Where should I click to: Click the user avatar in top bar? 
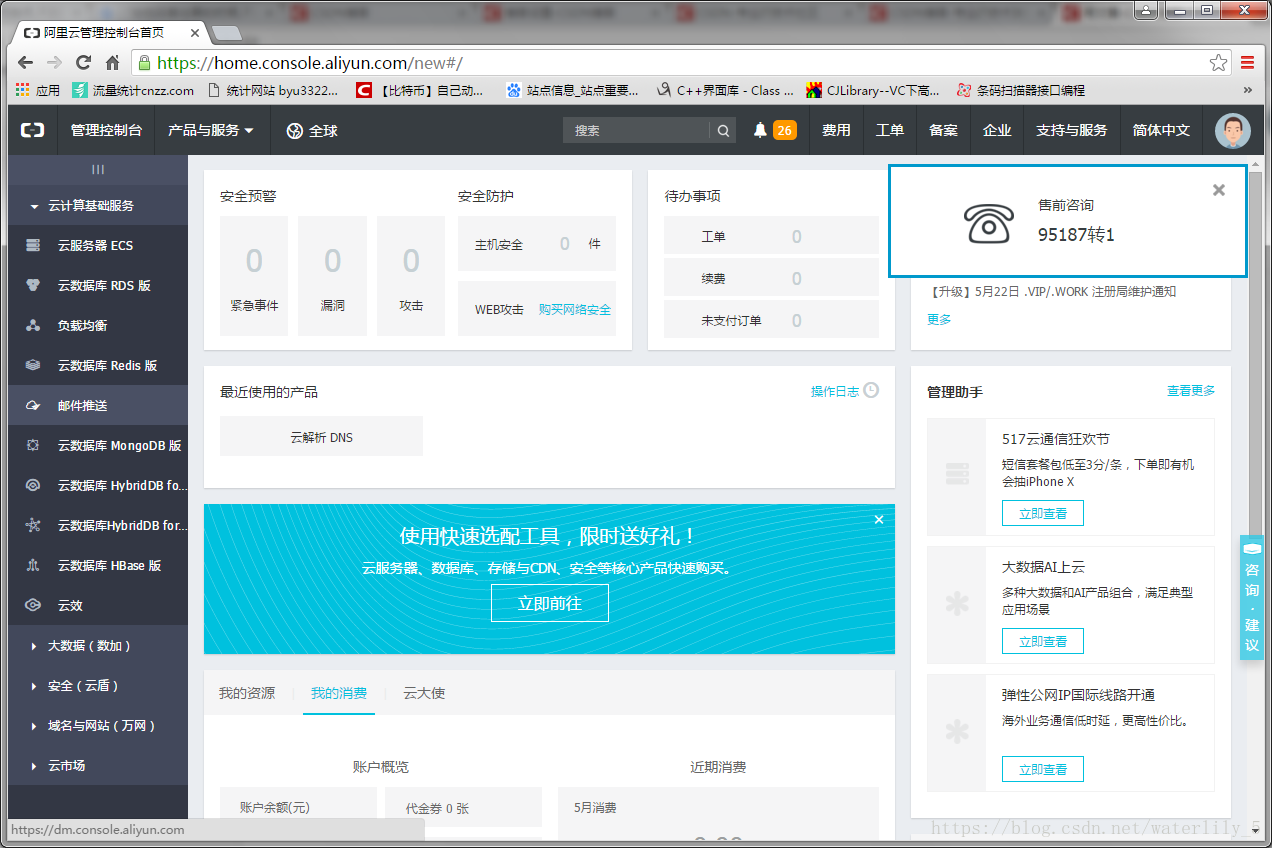(x=1232, y=130)
